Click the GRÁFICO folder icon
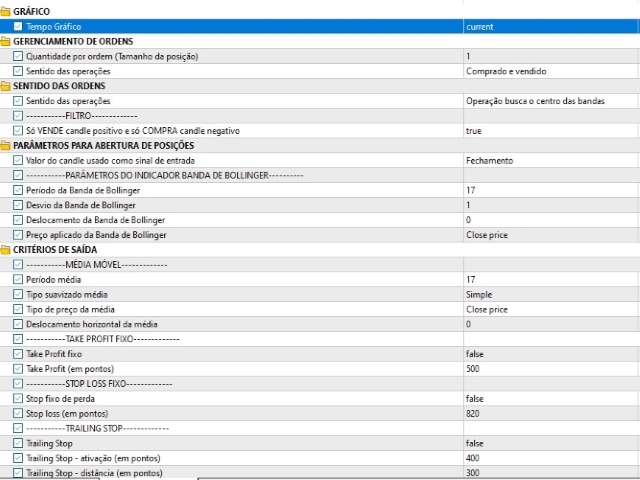The height and width of the screenshot is (480, 640). [5, 11]
